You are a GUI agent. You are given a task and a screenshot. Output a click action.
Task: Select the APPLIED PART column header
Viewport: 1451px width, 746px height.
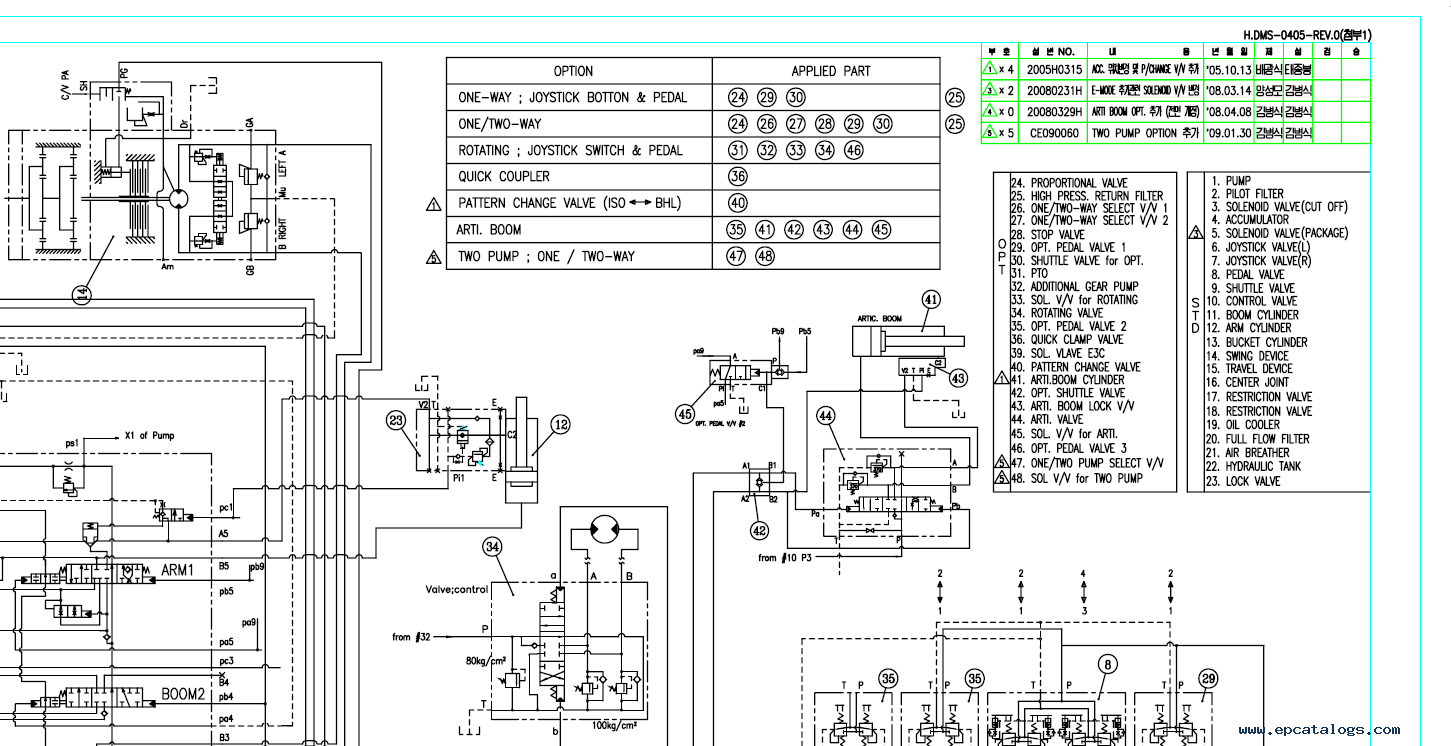(x=830, y=71)
